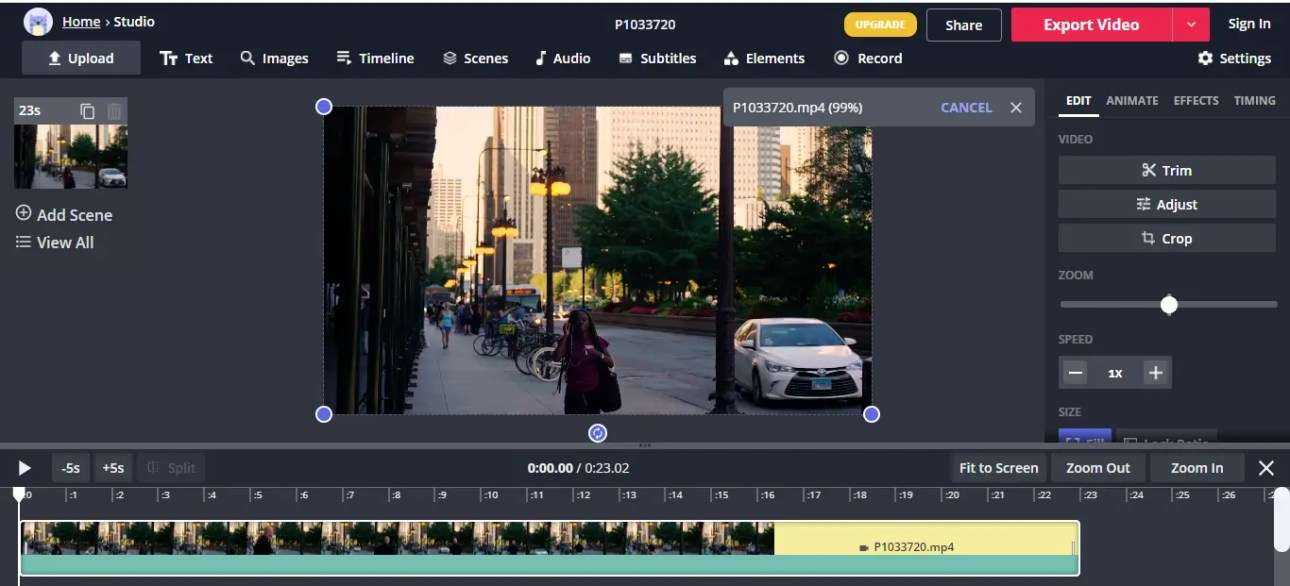The height and width of the screenshot is (586, 1290).
Task: Switch to the Effects tab
Action: tap(1196, 101)
